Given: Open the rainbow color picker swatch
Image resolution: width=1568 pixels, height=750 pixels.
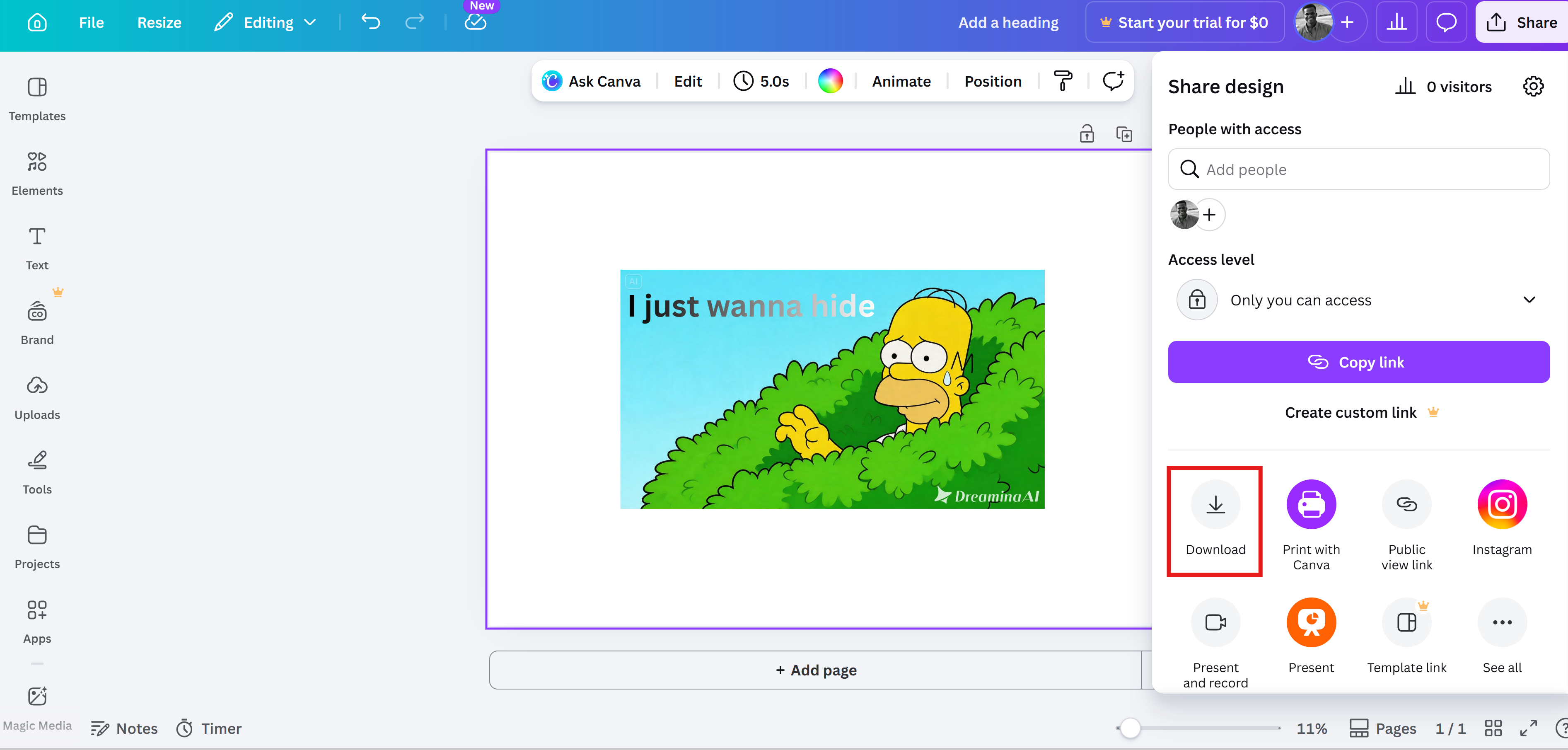Looking at the screenshot, I should click(x=830, y=81).
